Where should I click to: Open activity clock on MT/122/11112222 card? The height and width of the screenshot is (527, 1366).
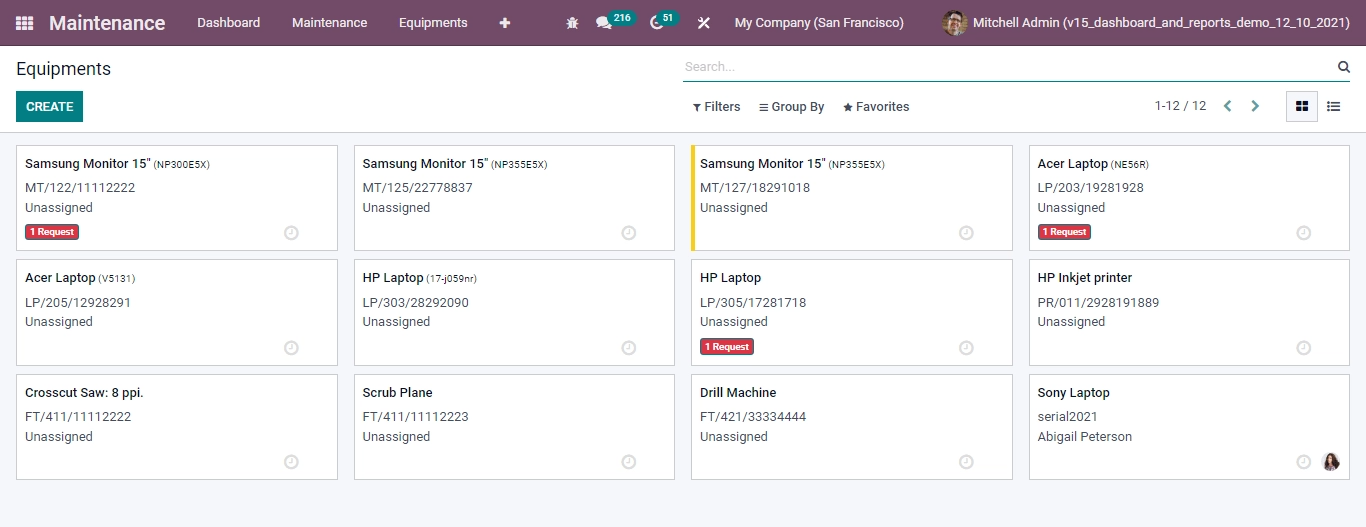[291, 233]
